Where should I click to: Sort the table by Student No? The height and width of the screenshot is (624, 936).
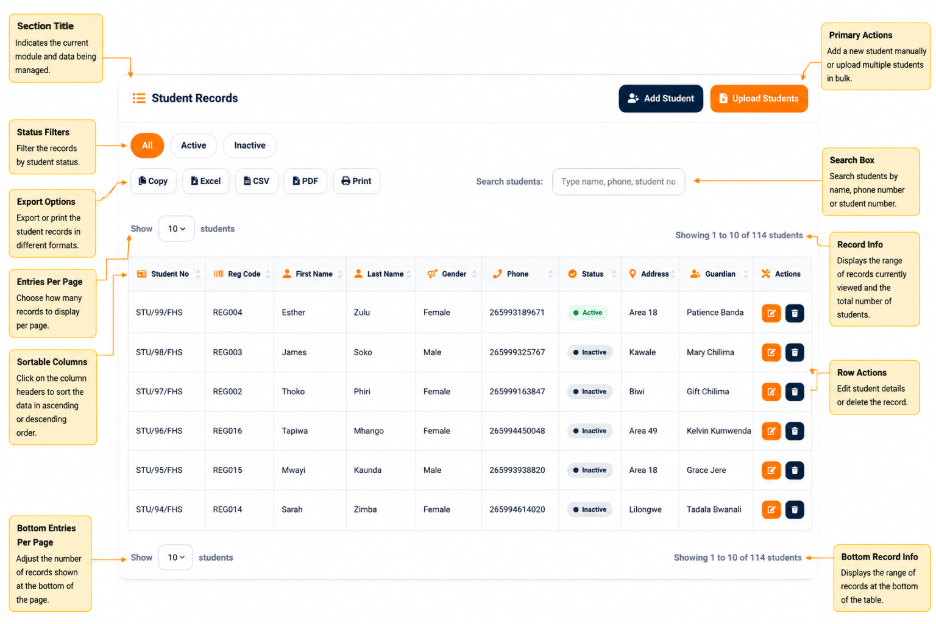pos(167,274)
